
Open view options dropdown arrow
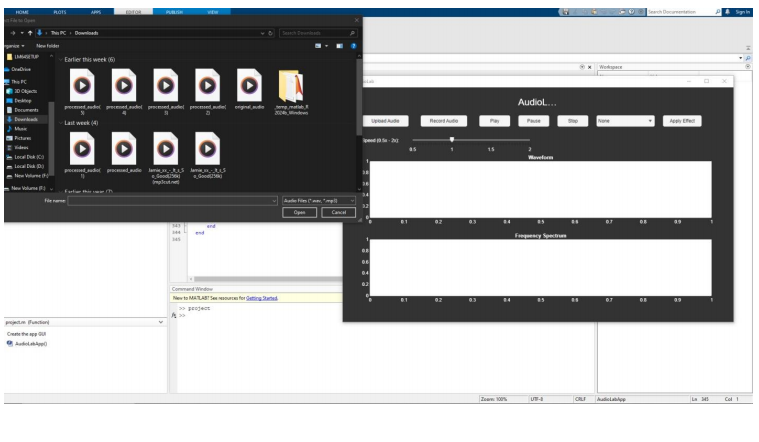pos(326,46)
